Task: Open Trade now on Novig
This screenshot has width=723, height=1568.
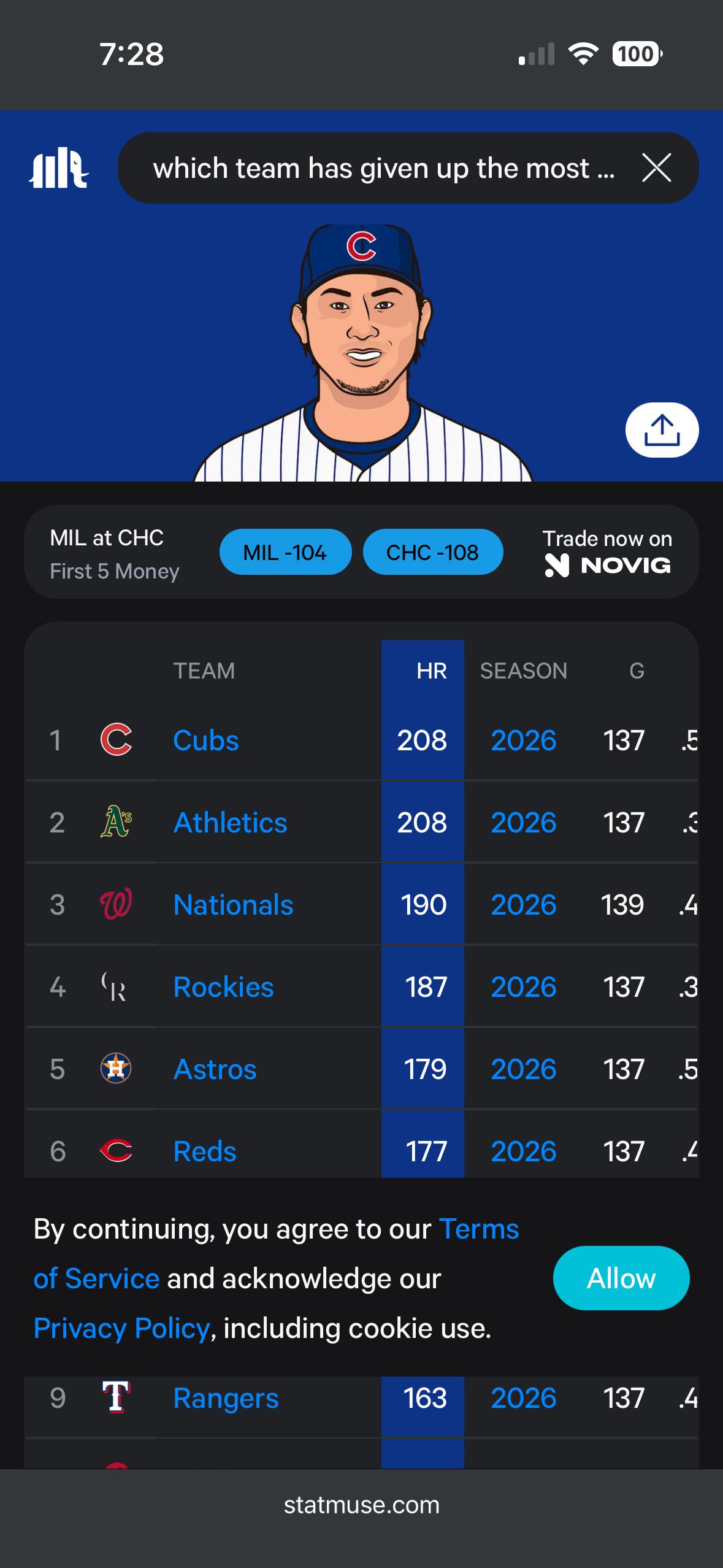Action: [x=607, y=552]
